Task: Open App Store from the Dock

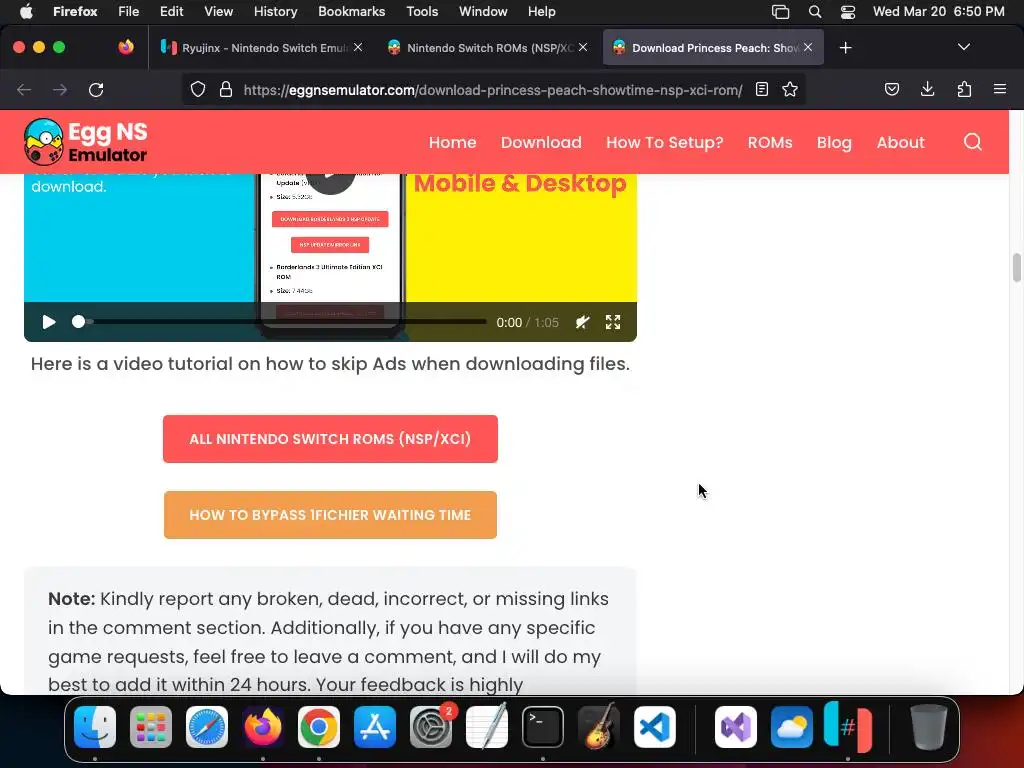Action: click(375, 727)
